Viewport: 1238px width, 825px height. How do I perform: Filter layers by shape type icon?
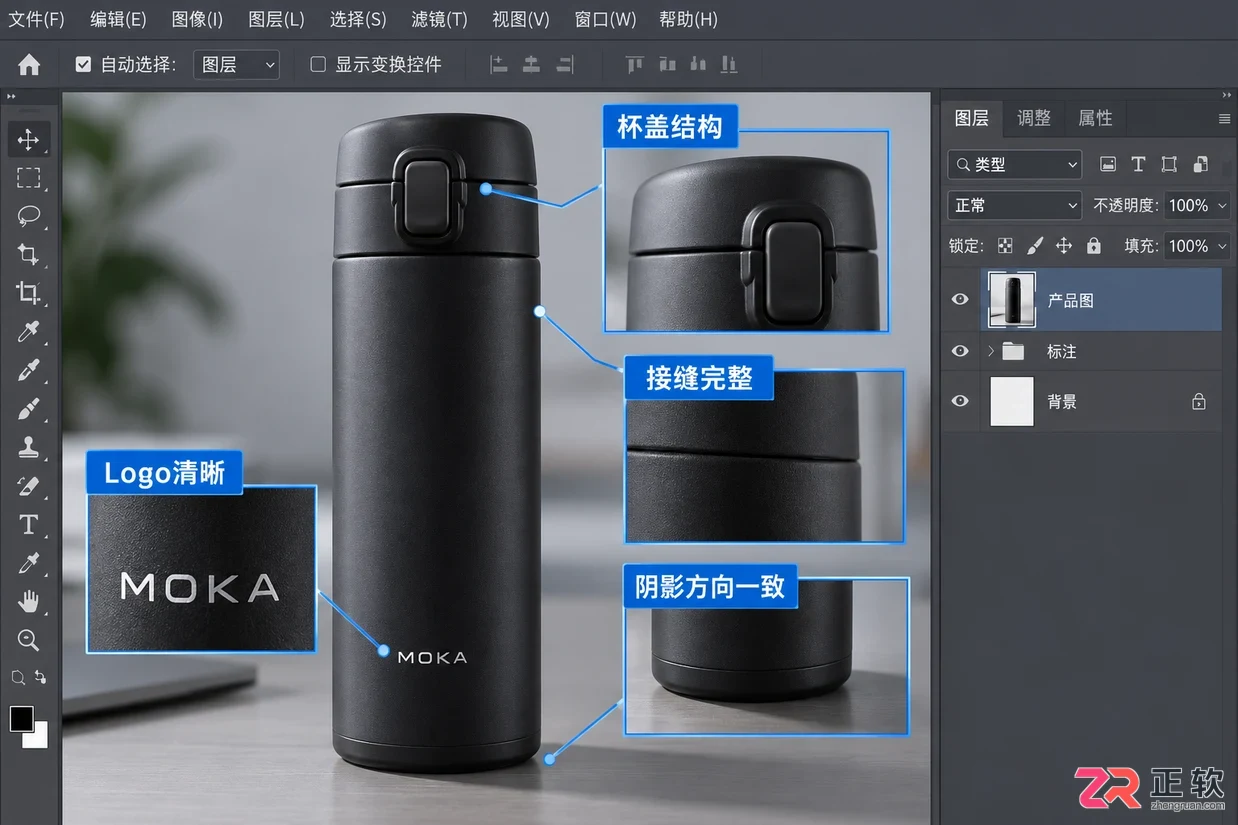tap(1169, 164)
